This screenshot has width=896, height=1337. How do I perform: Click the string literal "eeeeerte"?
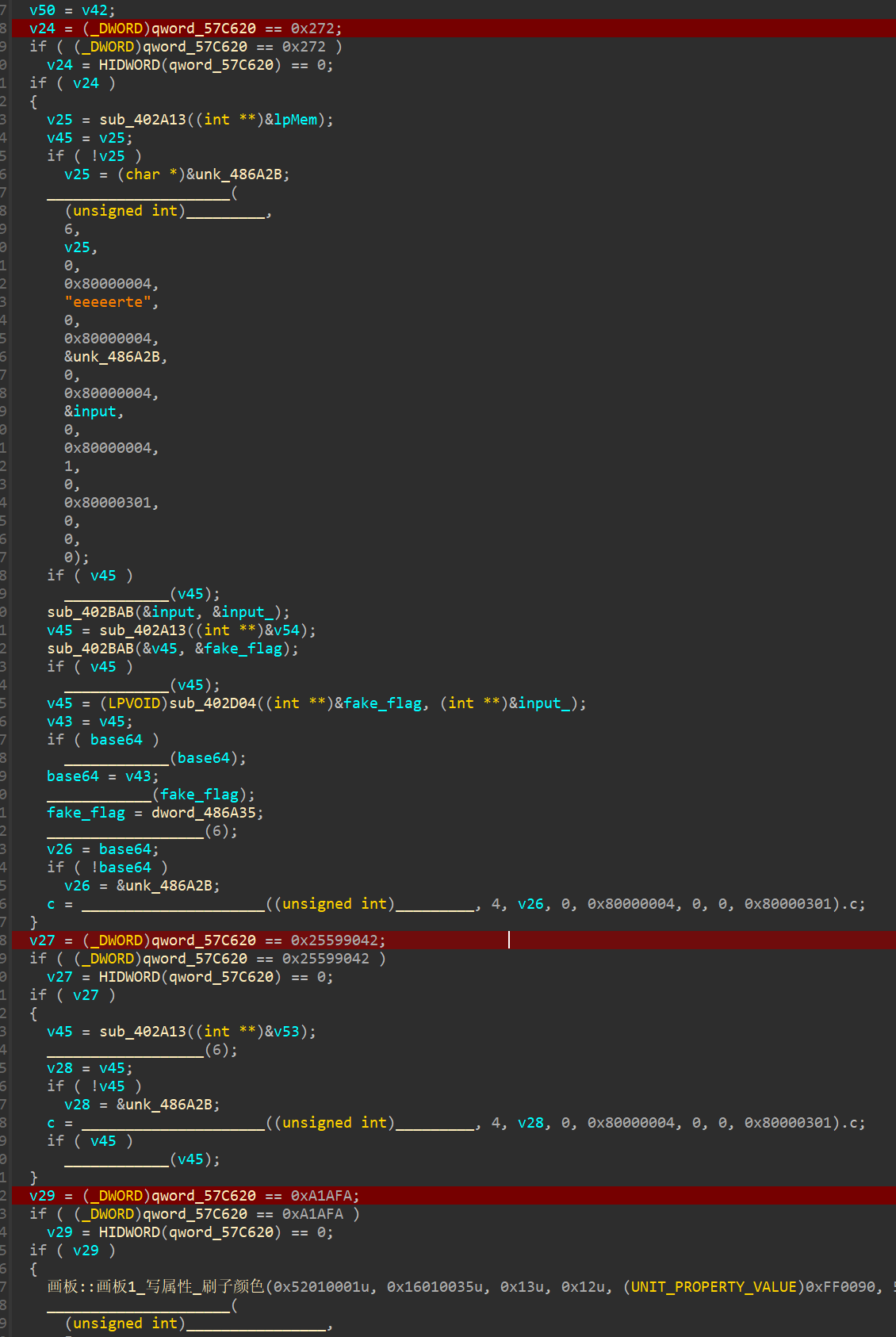108,302
